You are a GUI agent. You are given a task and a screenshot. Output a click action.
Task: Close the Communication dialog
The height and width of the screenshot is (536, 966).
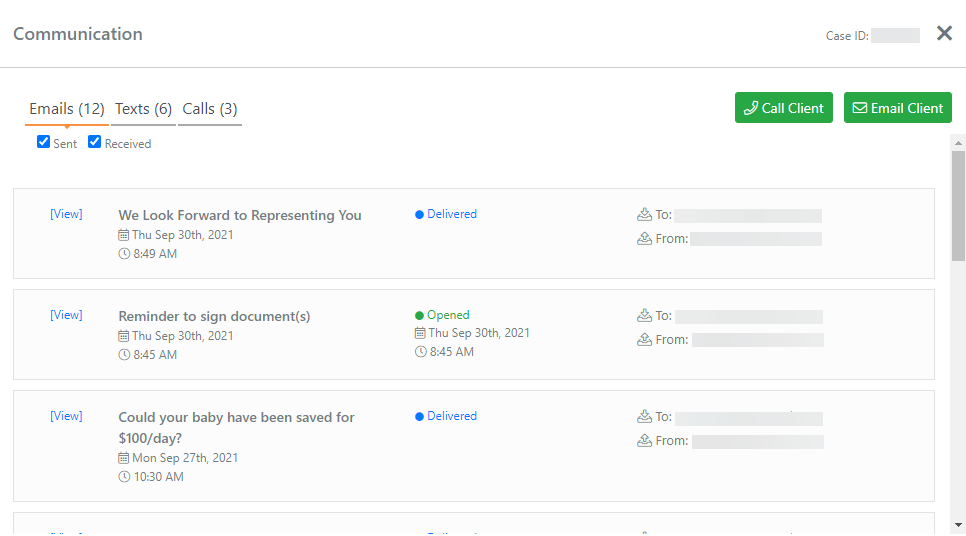[944, 33]
